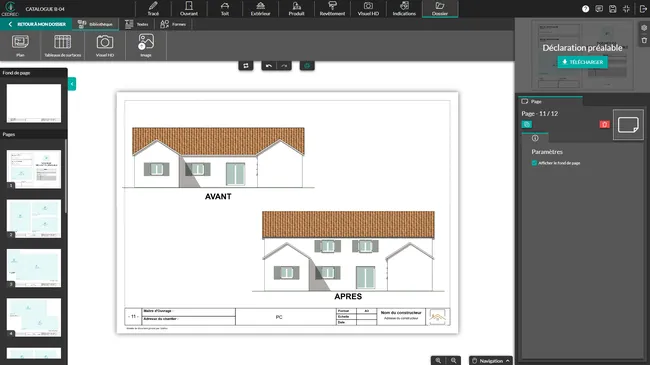Insert a Plan from the library
Screen dimensions: 650x365
point(20,46)
